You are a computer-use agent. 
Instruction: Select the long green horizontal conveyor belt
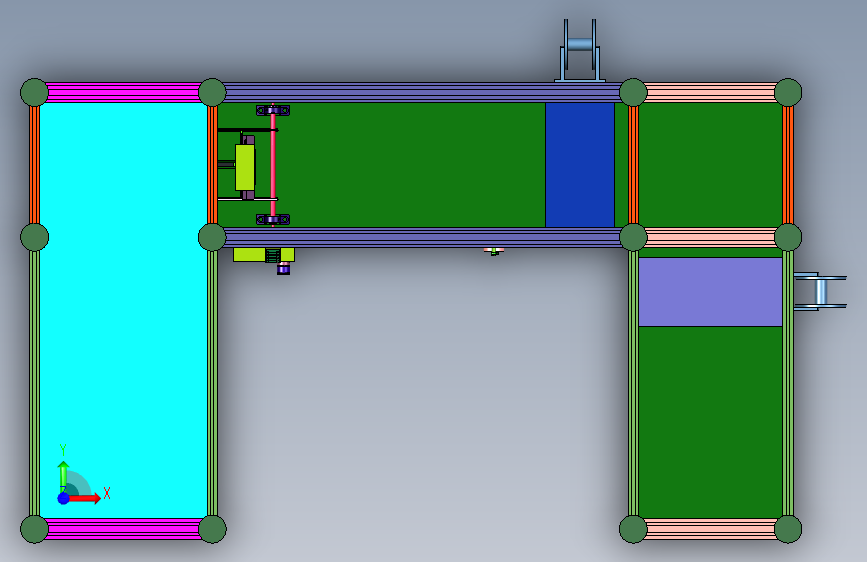[x=409, y=165]
